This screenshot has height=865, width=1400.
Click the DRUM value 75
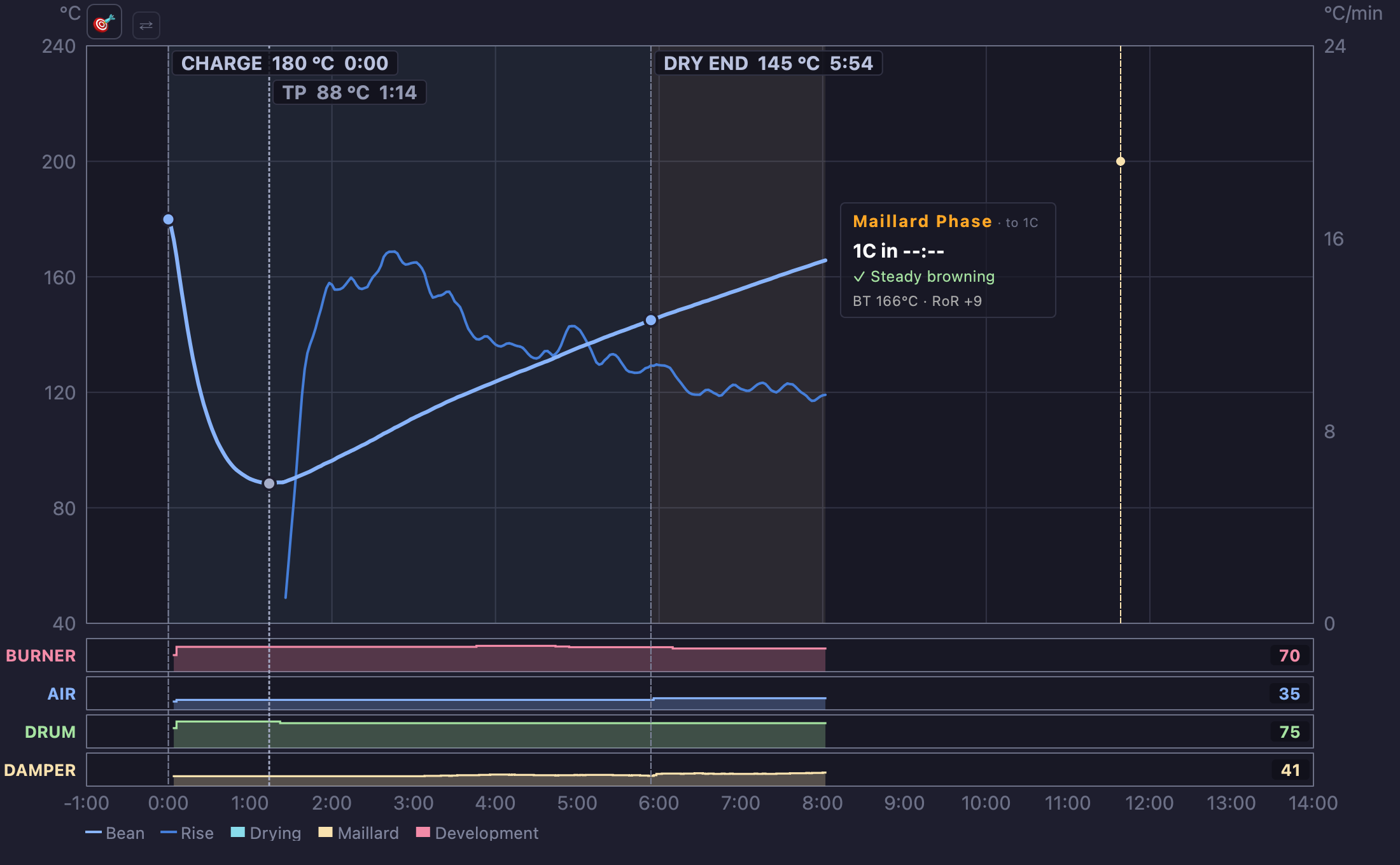(x=1289, y=732)
